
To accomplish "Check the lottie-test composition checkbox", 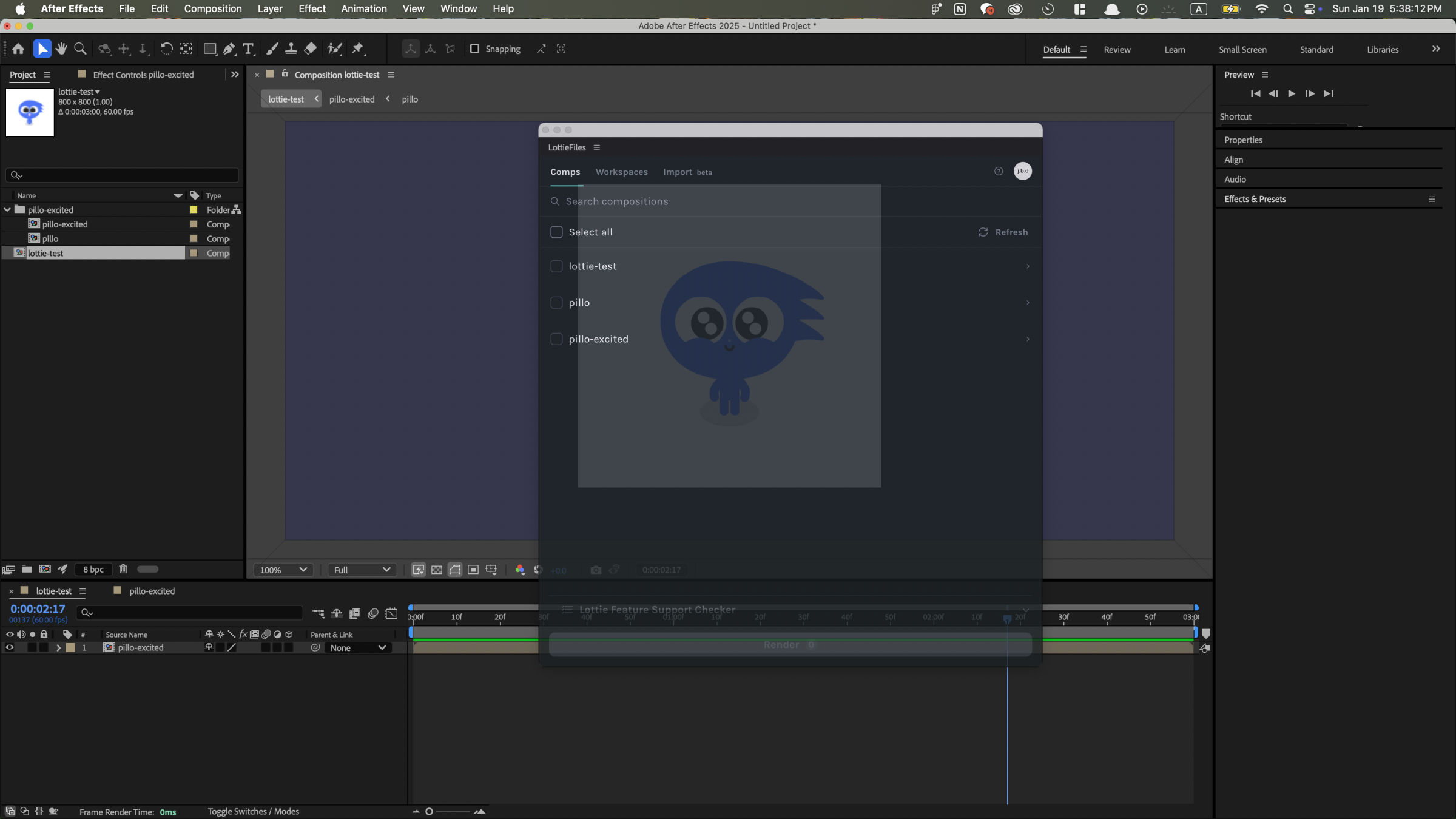I will 556,266.
